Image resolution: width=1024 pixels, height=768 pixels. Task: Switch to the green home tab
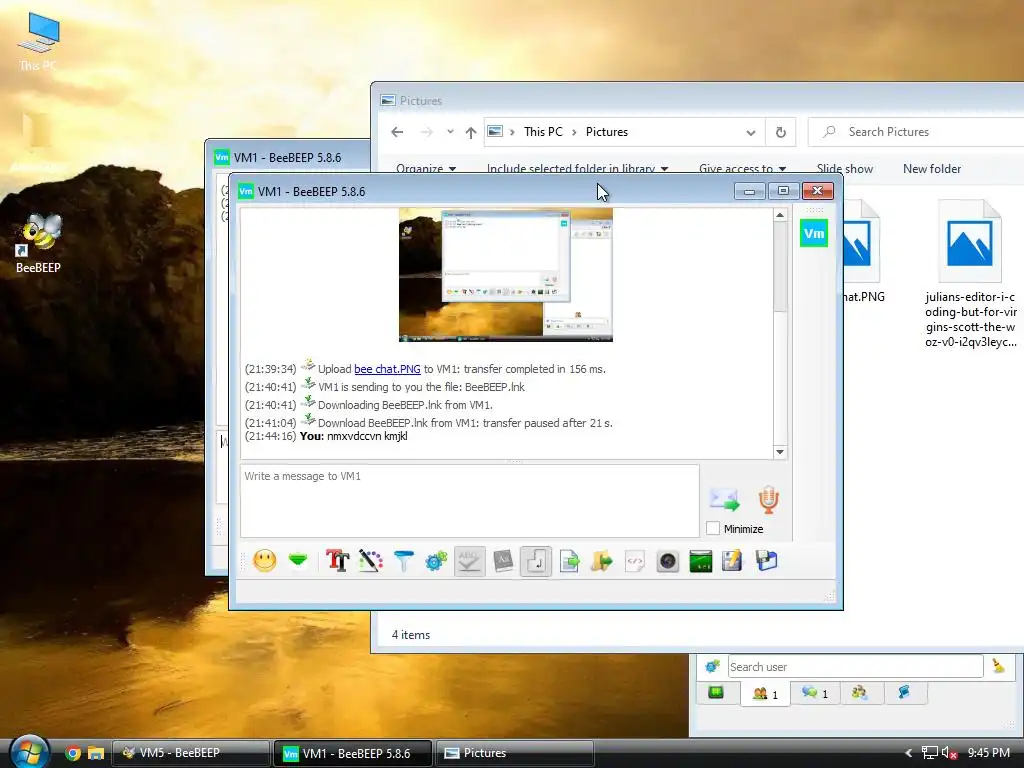tap(716, 693)
